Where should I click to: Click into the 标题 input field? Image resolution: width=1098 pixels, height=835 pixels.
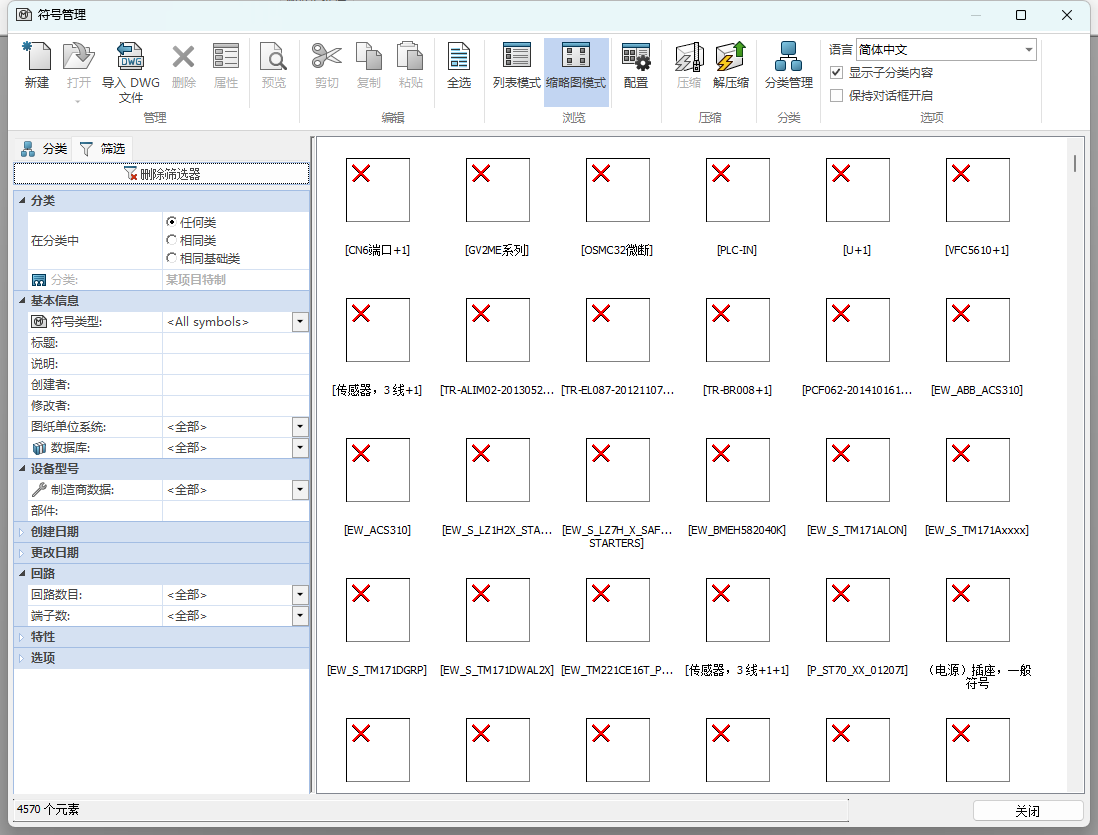(x=235, y=343)
